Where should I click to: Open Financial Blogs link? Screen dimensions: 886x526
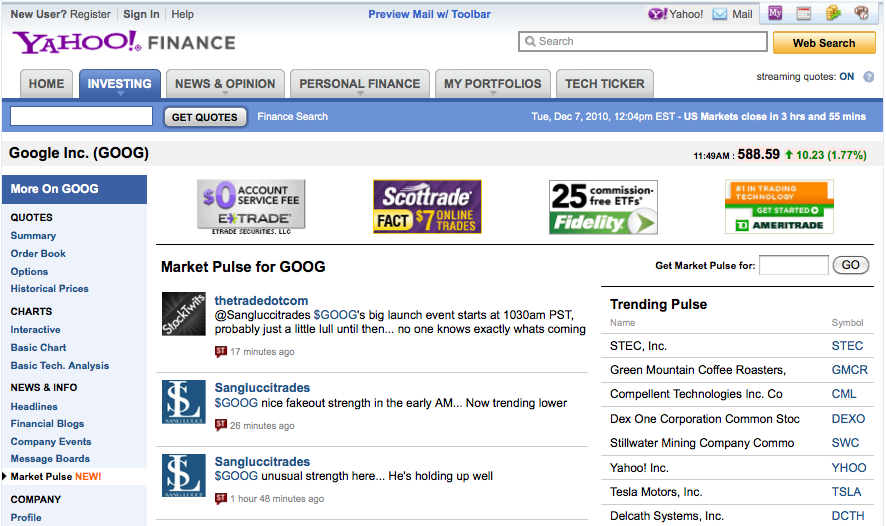[47, 424]
